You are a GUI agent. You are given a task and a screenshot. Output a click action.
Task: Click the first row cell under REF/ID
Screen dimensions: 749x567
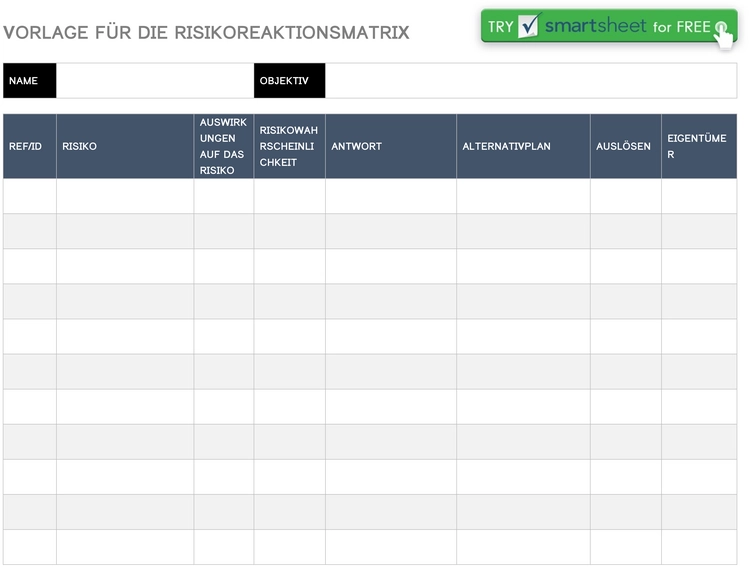(30, 196)
